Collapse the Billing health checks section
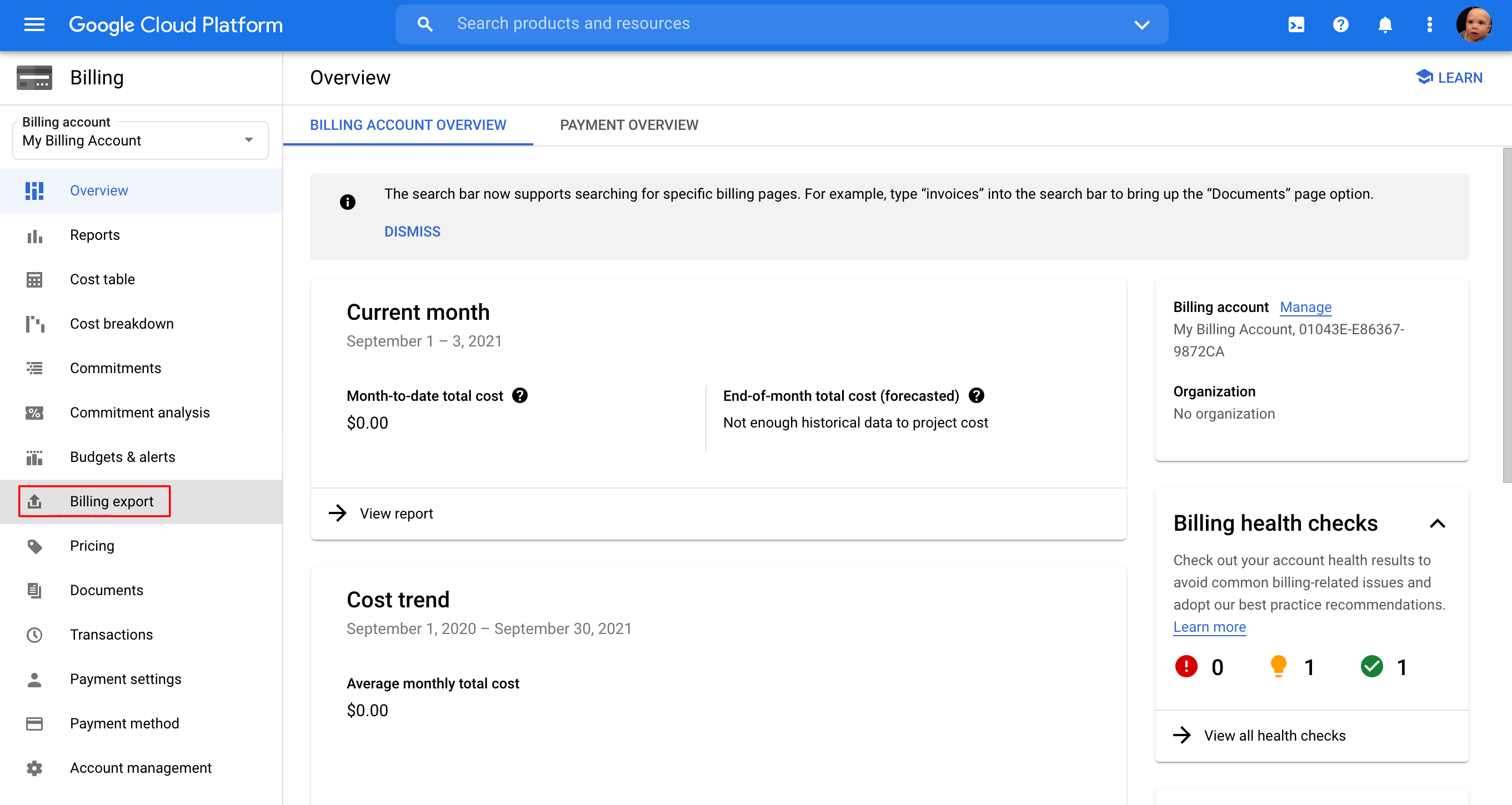The height and width of the screenshot is (805, 1512). click(x=1438, y=524)
